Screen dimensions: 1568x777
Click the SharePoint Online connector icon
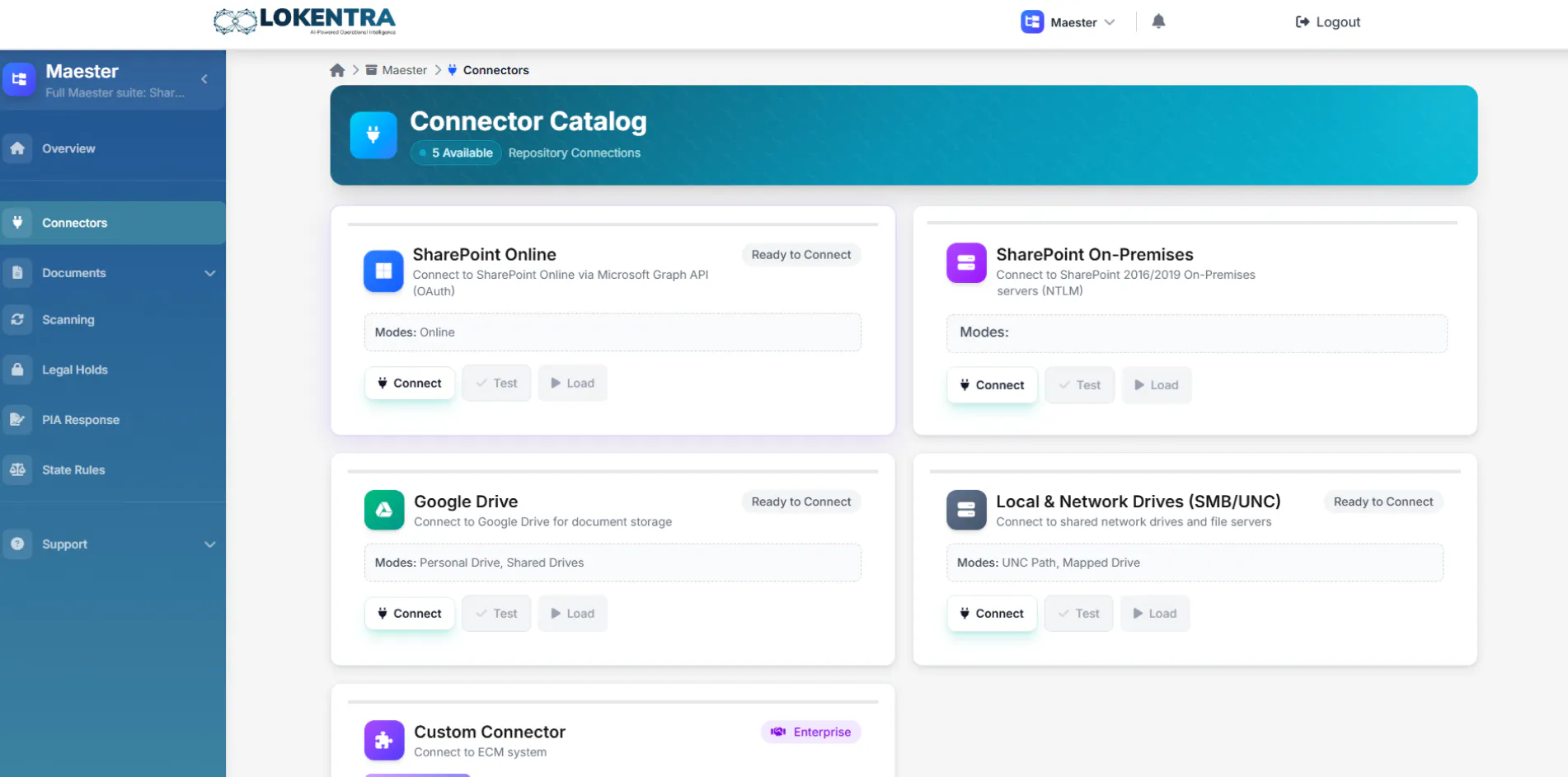[383, 271]
